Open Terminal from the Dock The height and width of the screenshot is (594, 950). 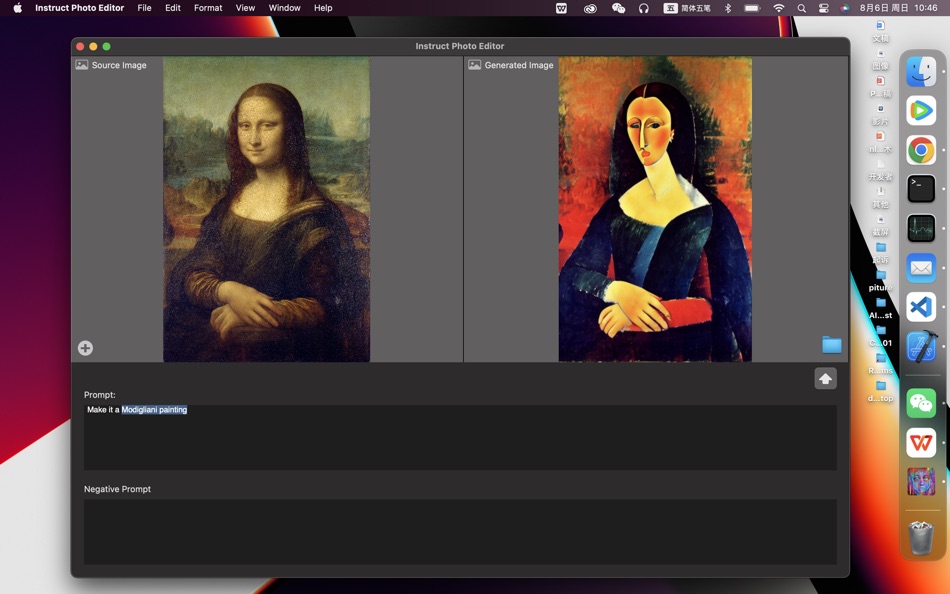(x=921, y=189)
